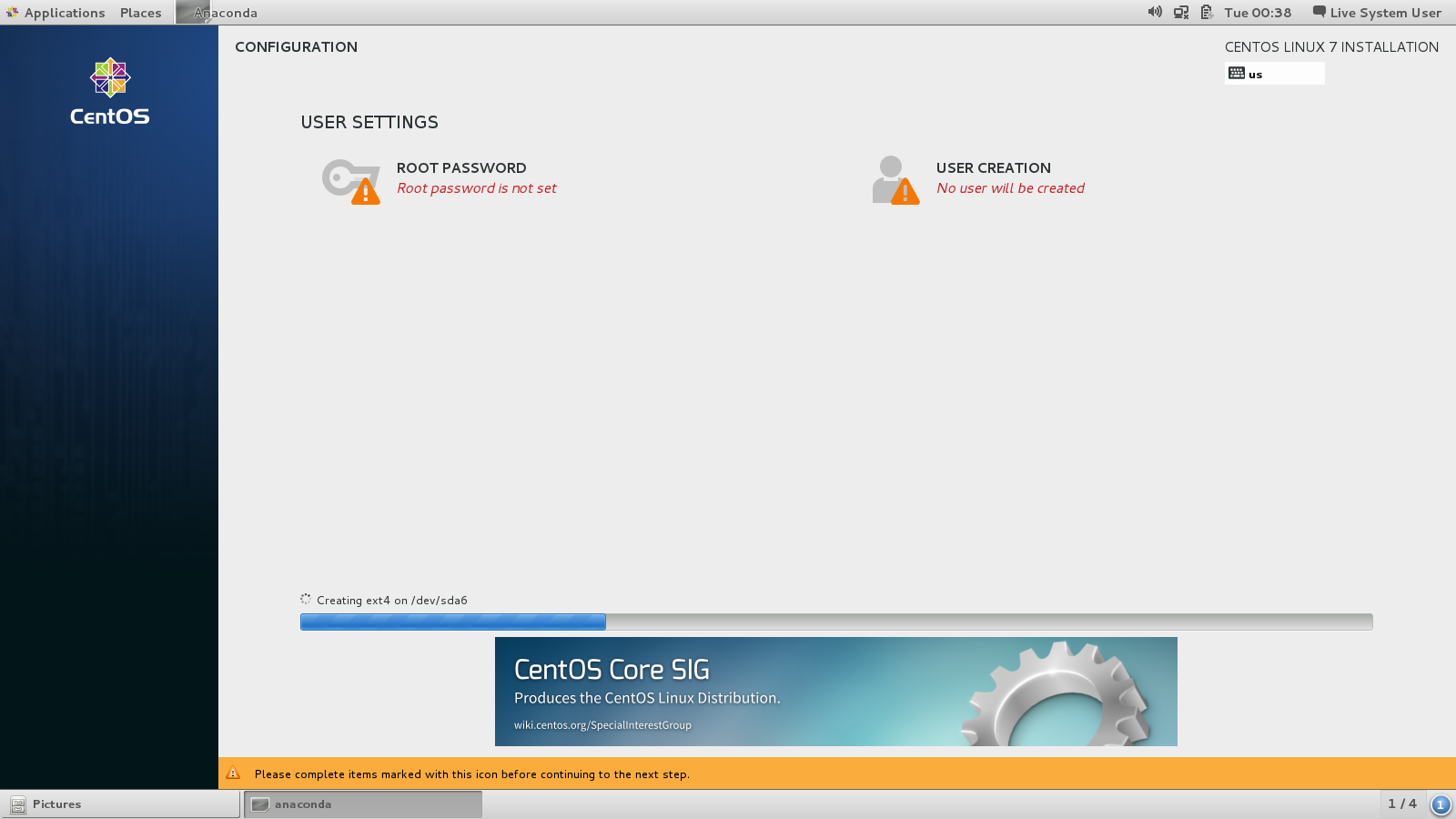Click the installation progress bar
The height and width of the screenshot is (819, 1456).
836,622
